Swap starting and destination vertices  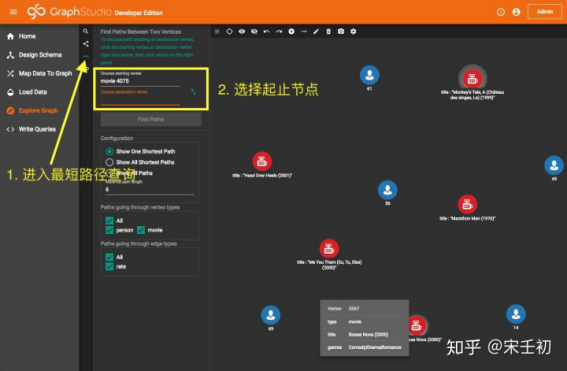point(193,92)
